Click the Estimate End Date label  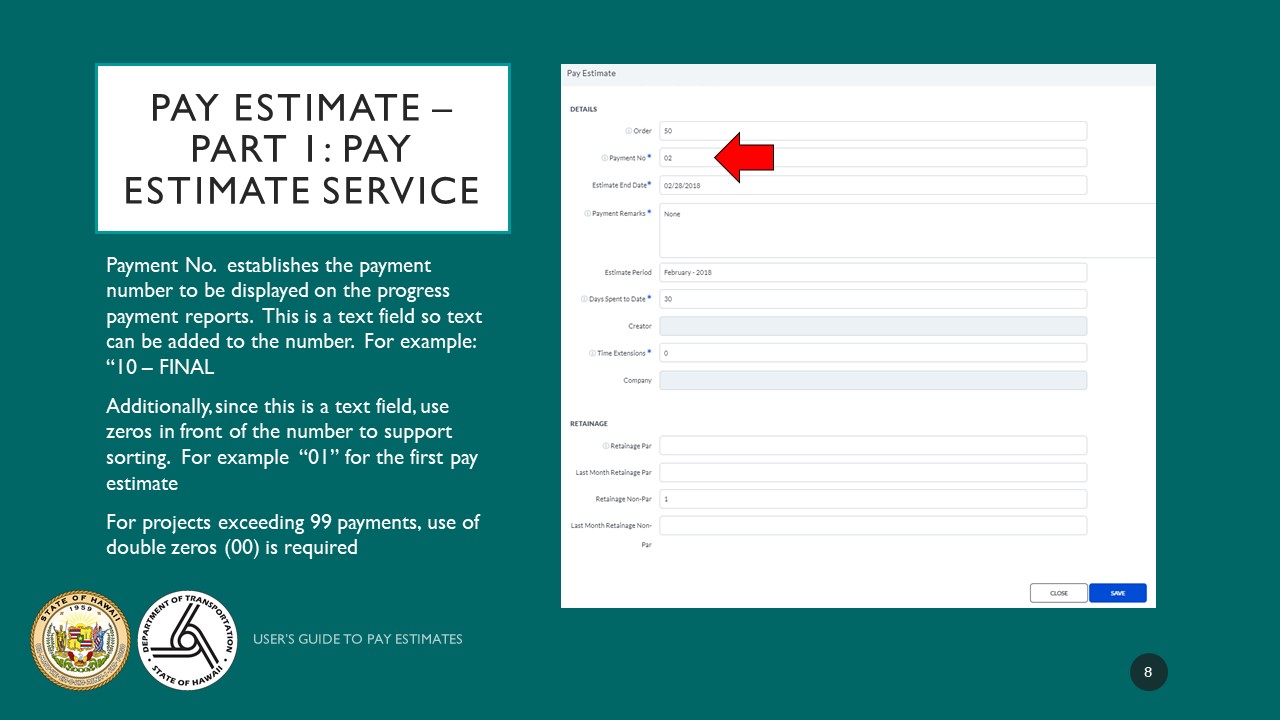pyautogui.click(x=619, y=185)
